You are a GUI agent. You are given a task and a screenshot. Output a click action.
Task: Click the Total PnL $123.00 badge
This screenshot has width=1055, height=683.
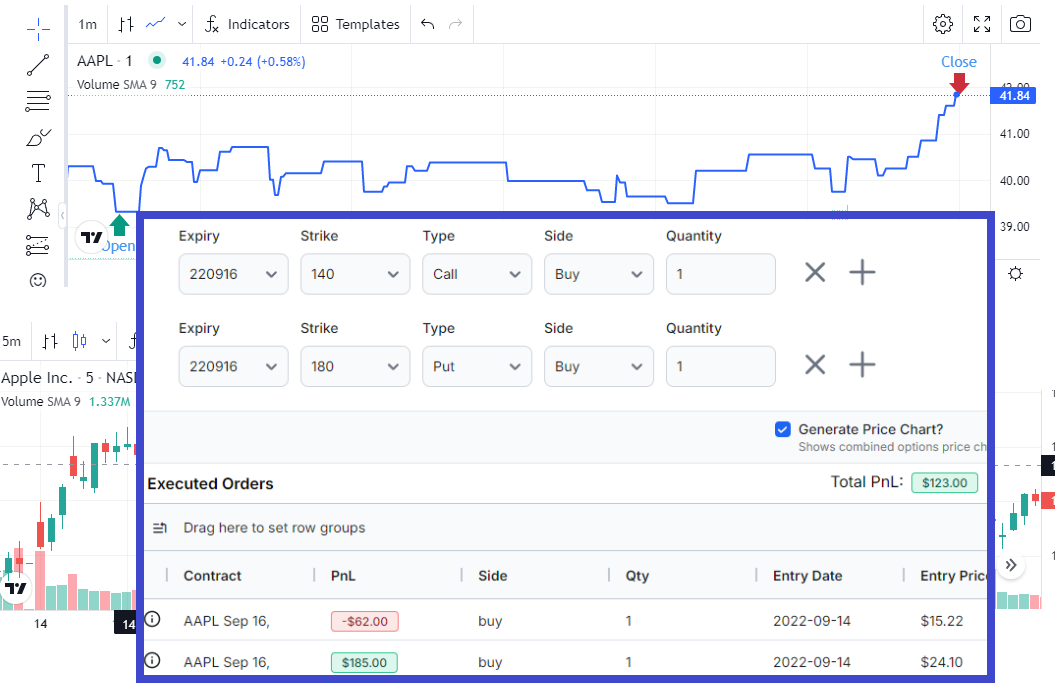click(945, 482)
